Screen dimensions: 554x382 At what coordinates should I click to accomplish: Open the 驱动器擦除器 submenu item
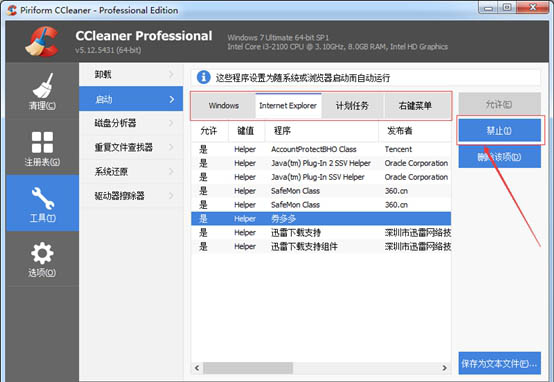[x=131, y=195]
